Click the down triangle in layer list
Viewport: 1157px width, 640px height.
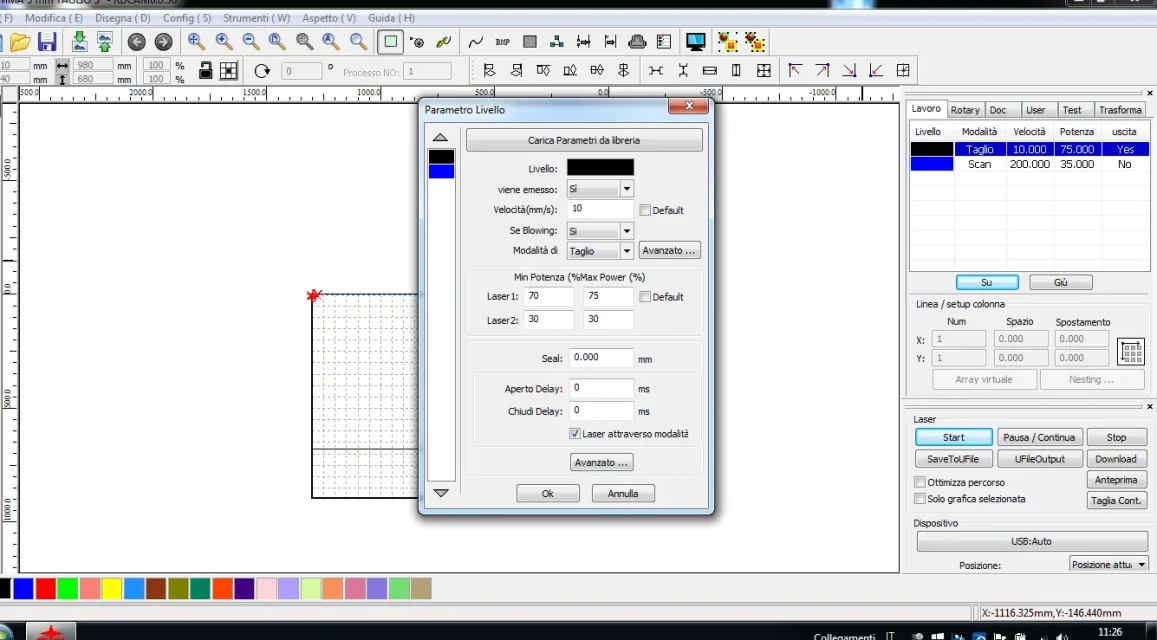coord(441,492)
